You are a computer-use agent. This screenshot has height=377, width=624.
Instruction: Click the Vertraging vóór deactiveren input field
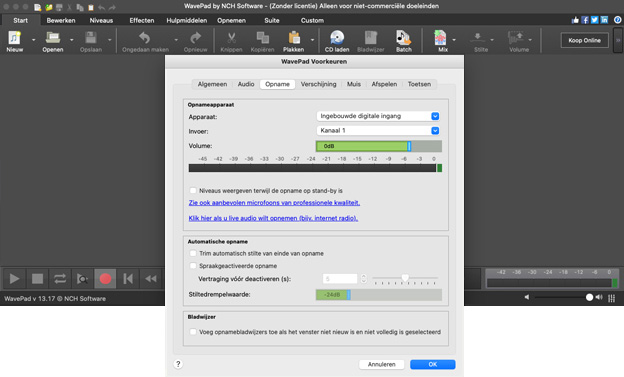(340, 279)
